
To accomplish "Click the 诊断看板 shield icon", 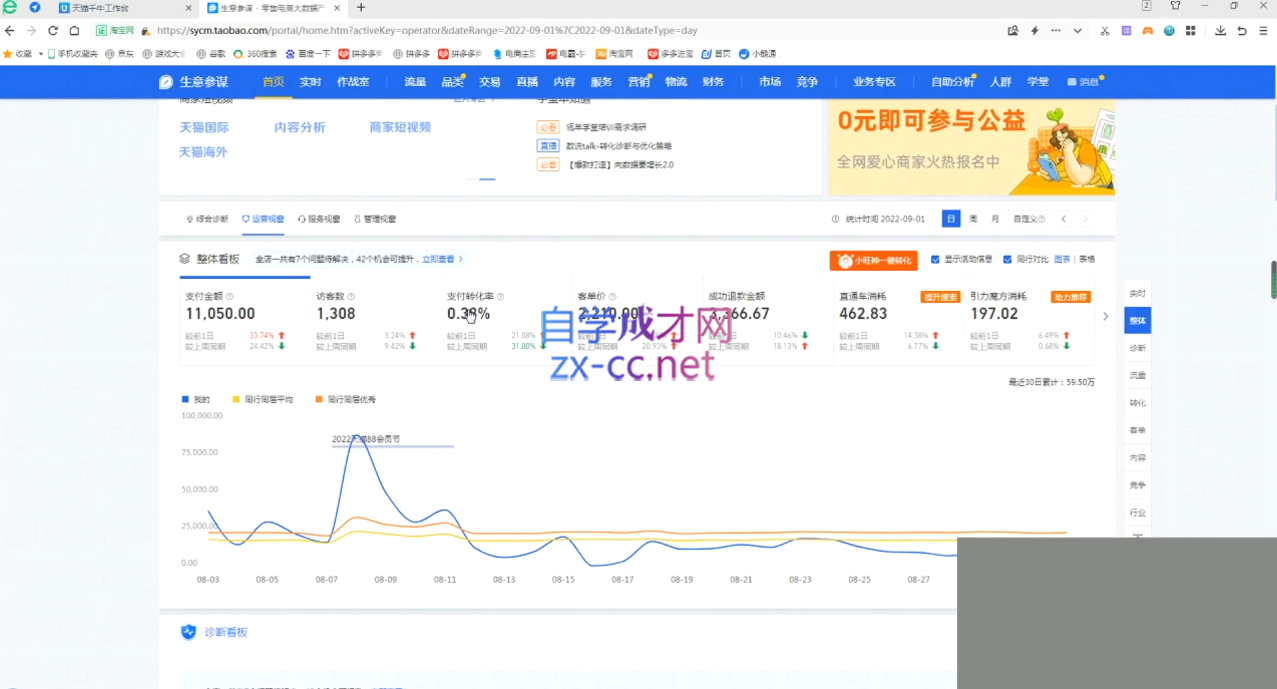I will pos(188,632).
